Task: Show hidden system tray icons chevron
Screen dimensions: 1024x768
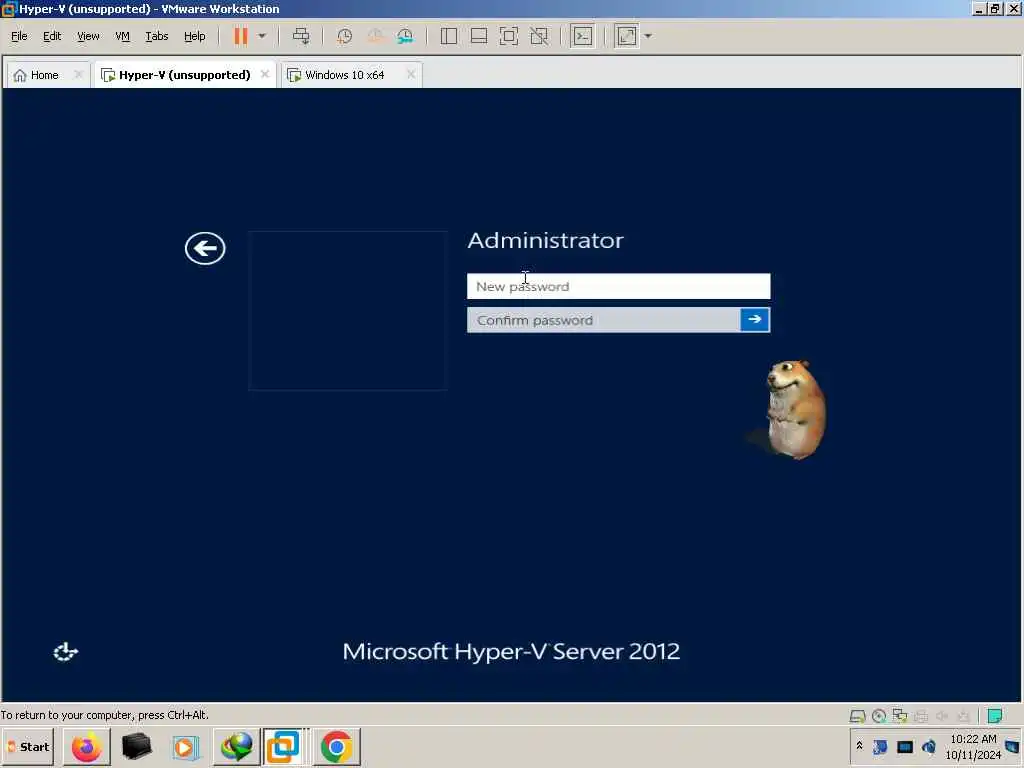Action: click(859, 746)
